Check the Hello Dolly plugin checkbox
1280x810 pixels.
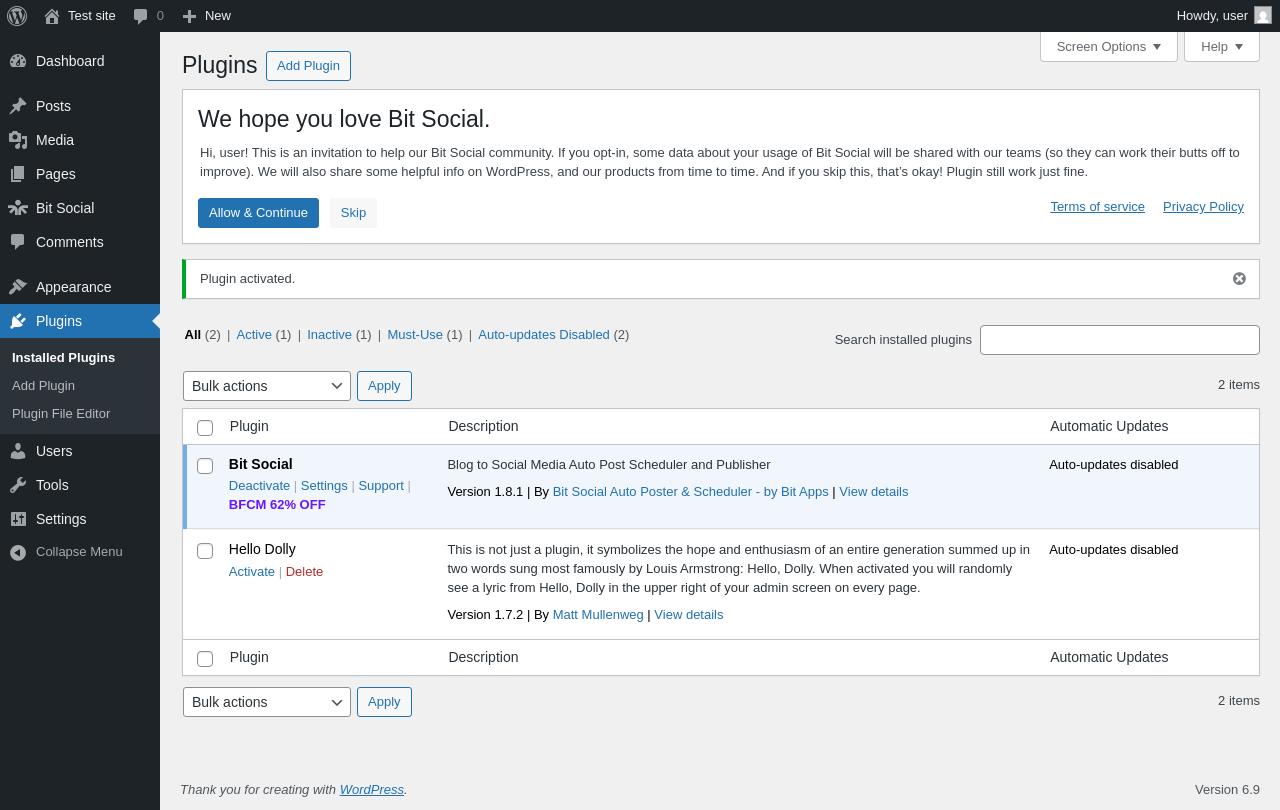point(205,551)
